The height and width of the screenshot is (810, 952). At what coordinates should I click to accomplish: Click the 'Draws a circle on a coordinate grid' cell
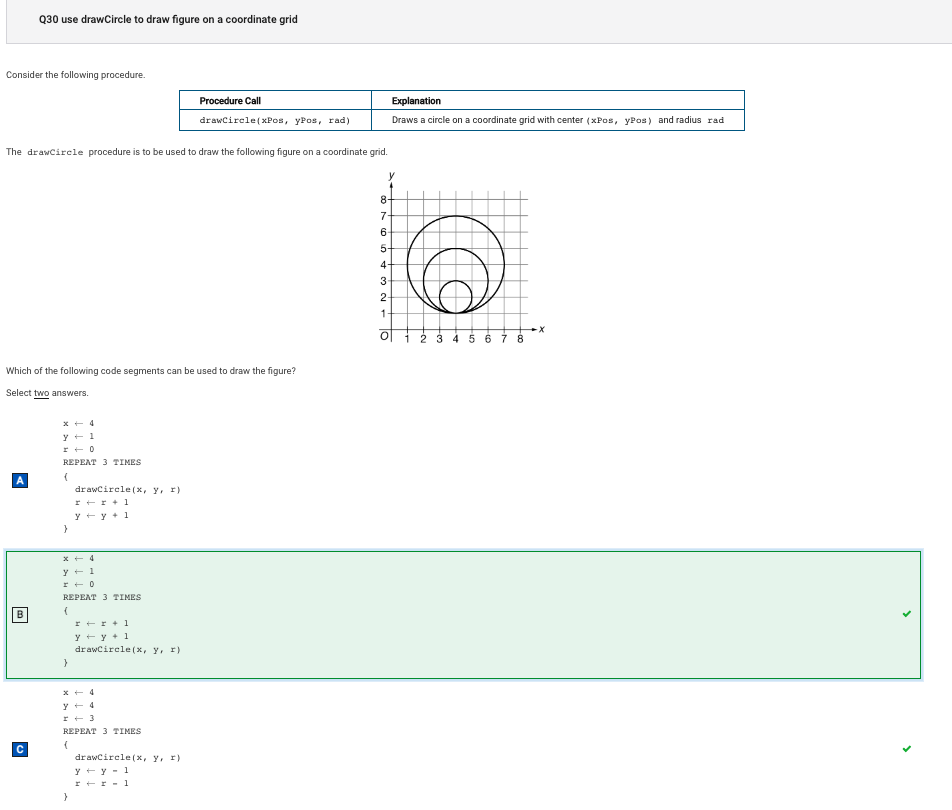pos(558,120)
